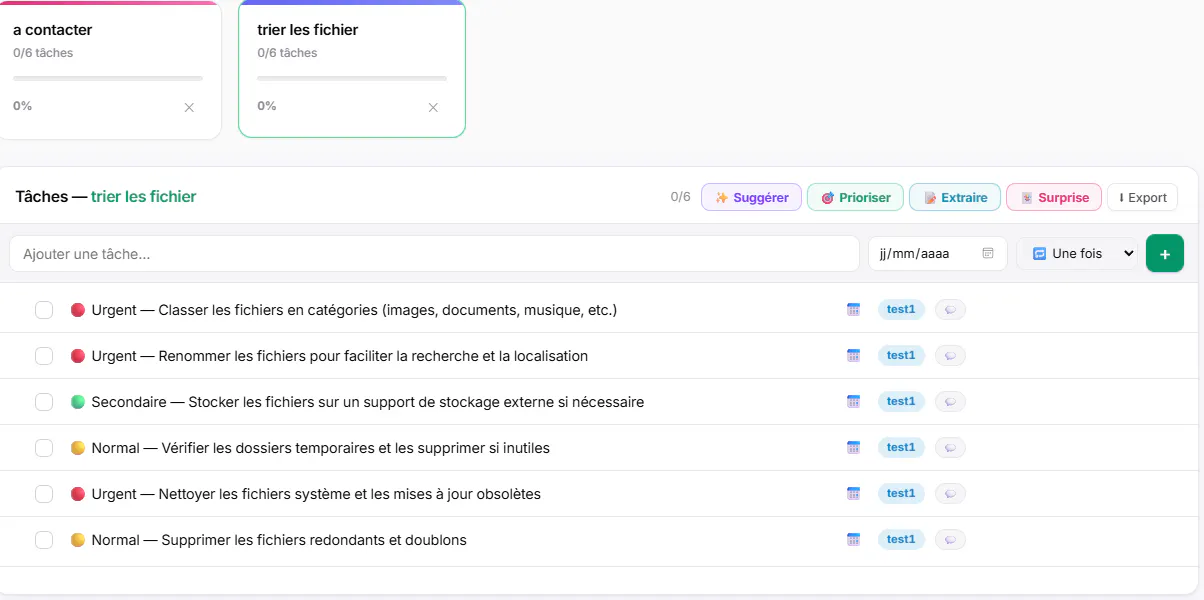Click the red priority dot on Nettoyer les fichiers task
1204x600 pixels.
pyautogui.click(x=78, y=494)
